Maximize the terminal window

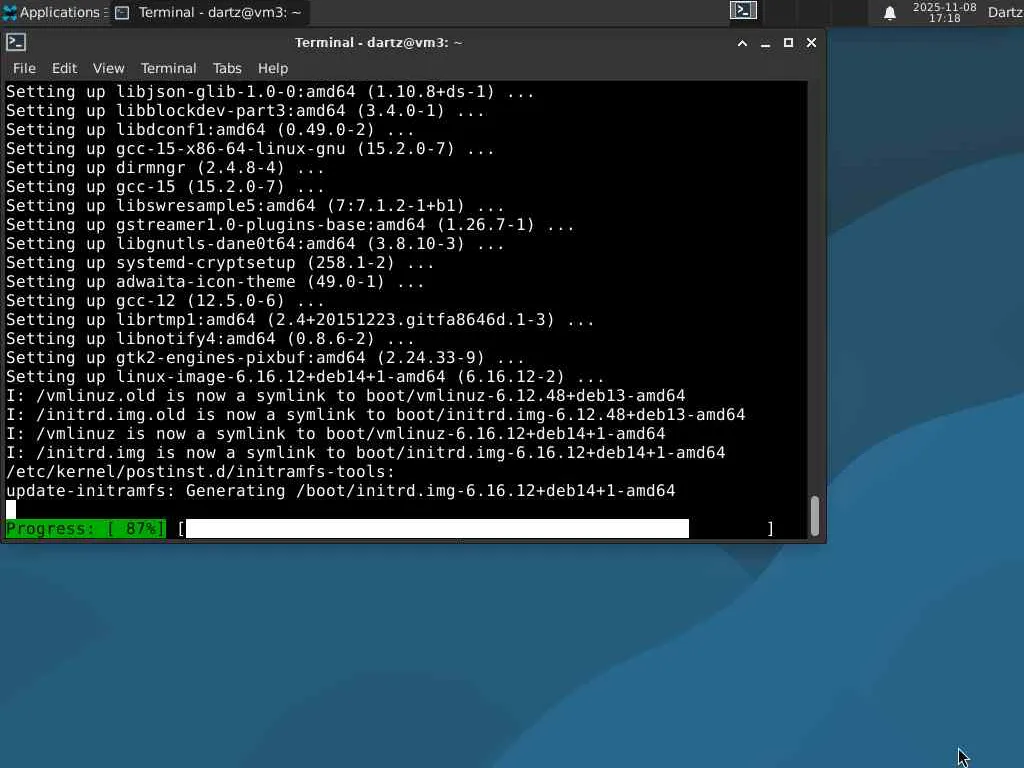tap(788, 43)
